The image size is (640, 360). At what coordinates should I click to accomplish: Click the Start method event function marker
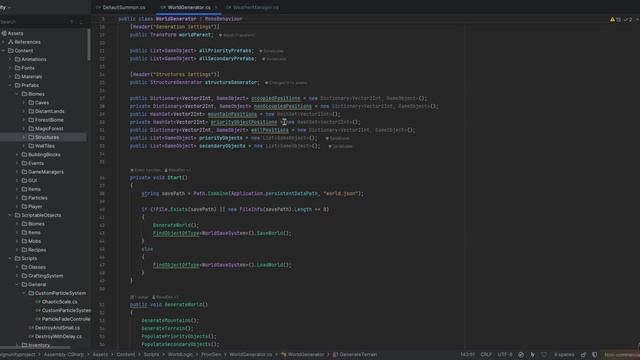point(145,170)
